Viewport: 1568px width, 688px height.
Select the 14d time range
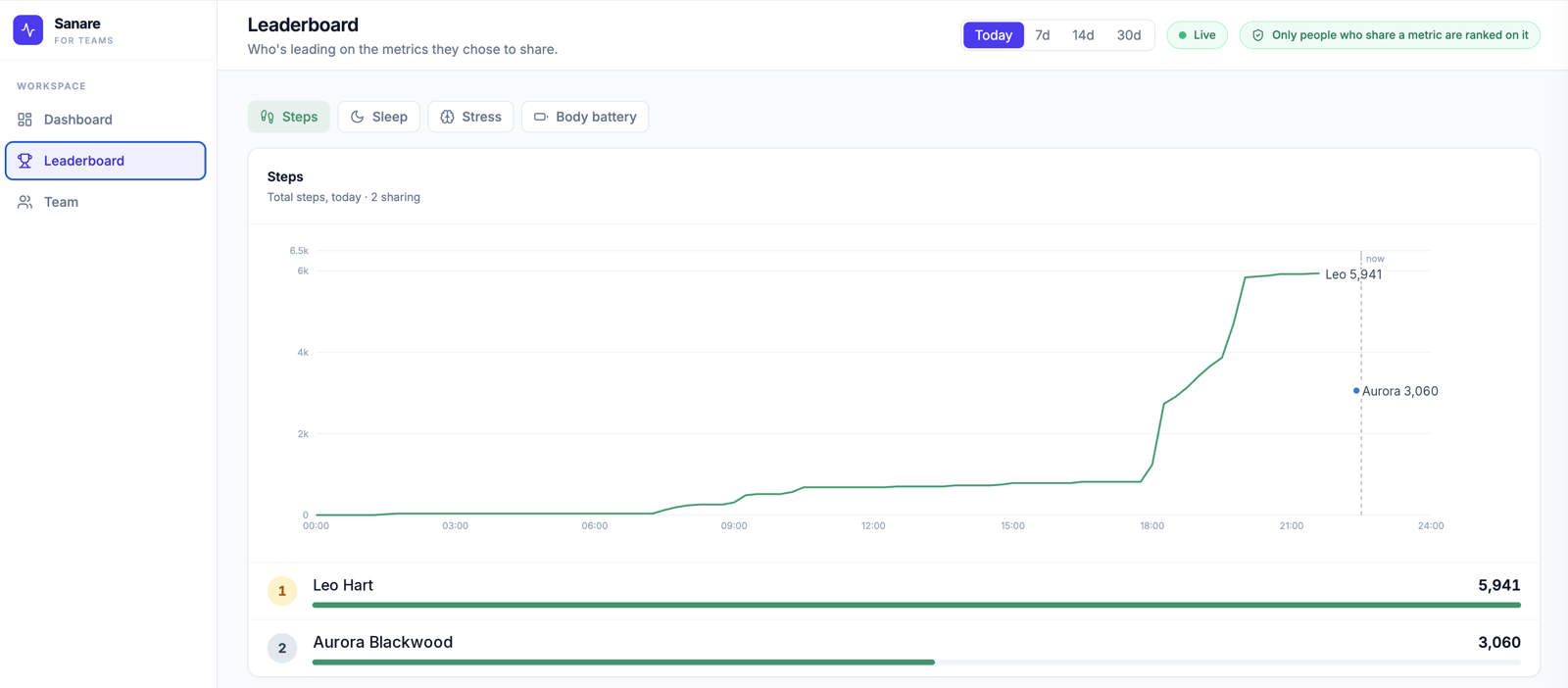[1083, 35]
